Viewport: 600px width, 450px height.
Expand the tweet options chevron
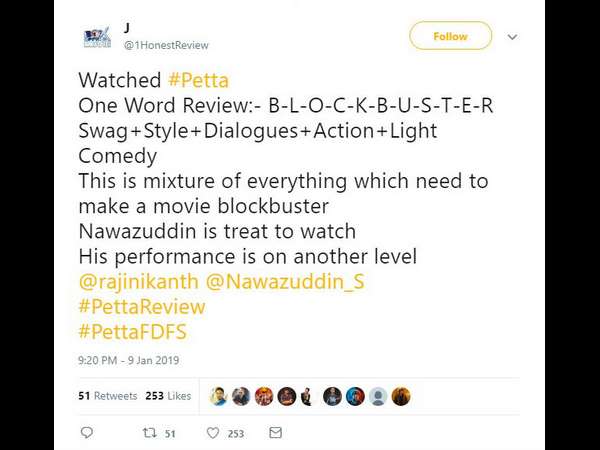(512, 37)
